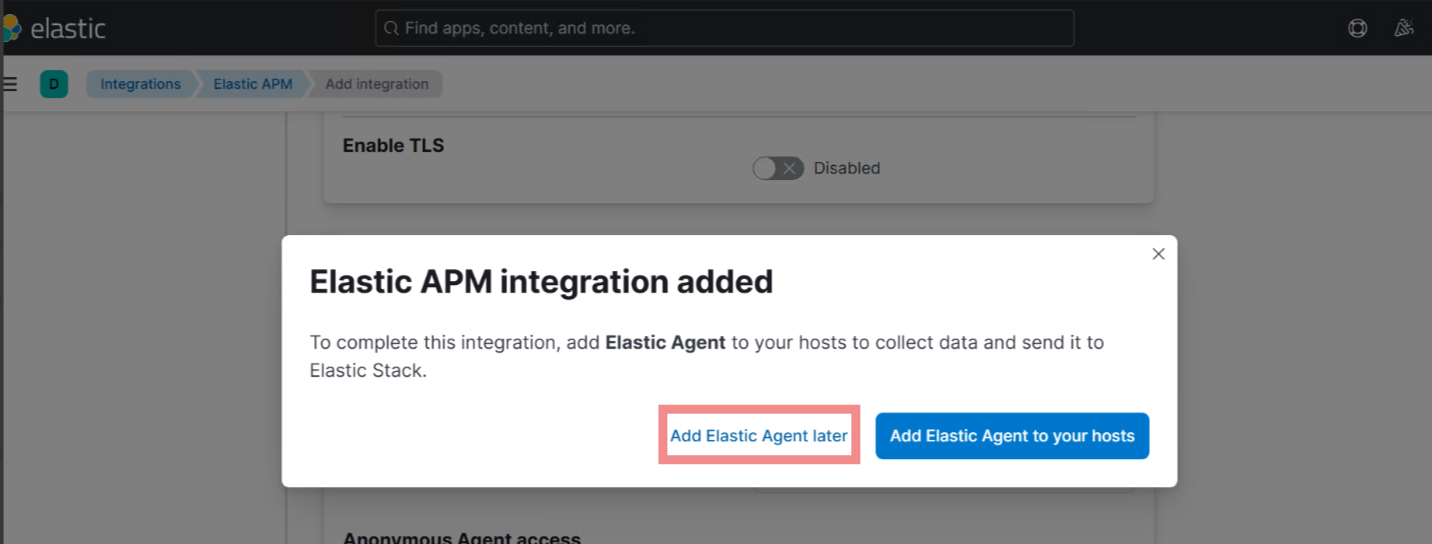The height and width of the screenshot is (544, 1432).
Task: Toggle the Enable TLS switch
Action: tap(777, 168)
